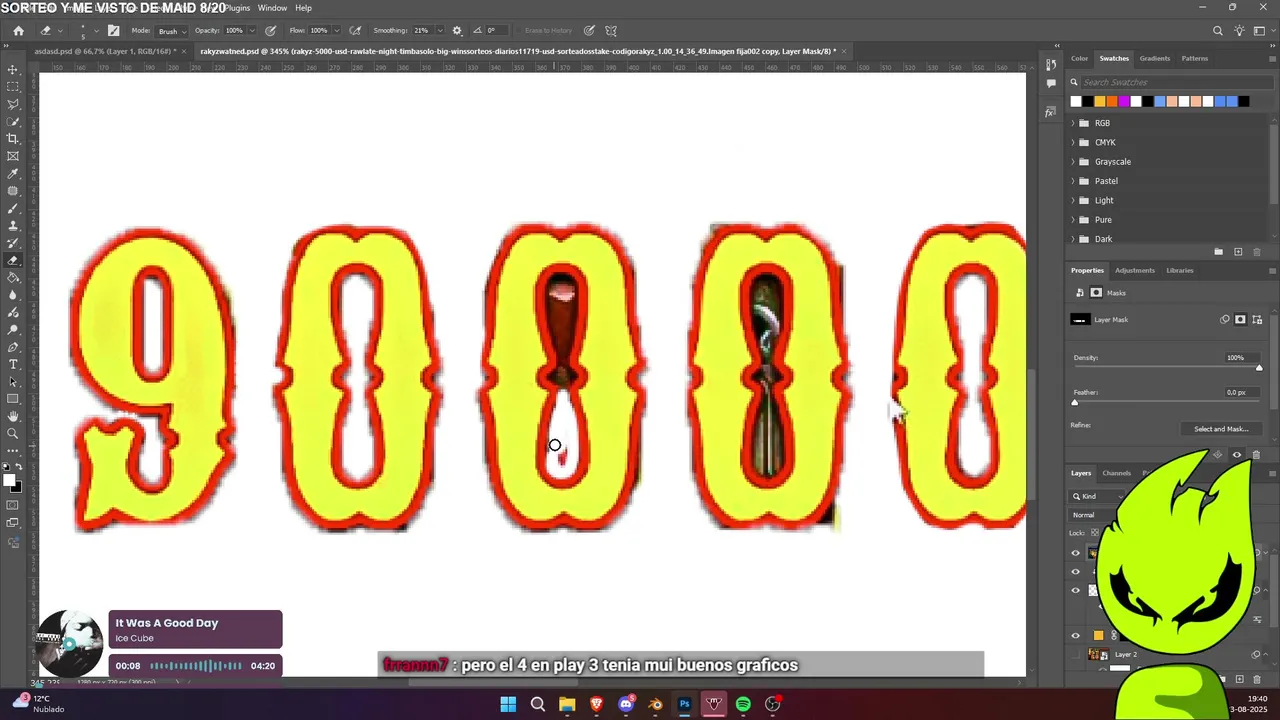Switch to the Patterns tab
The image size is (1280, 720).
(x=1195, y=58)
